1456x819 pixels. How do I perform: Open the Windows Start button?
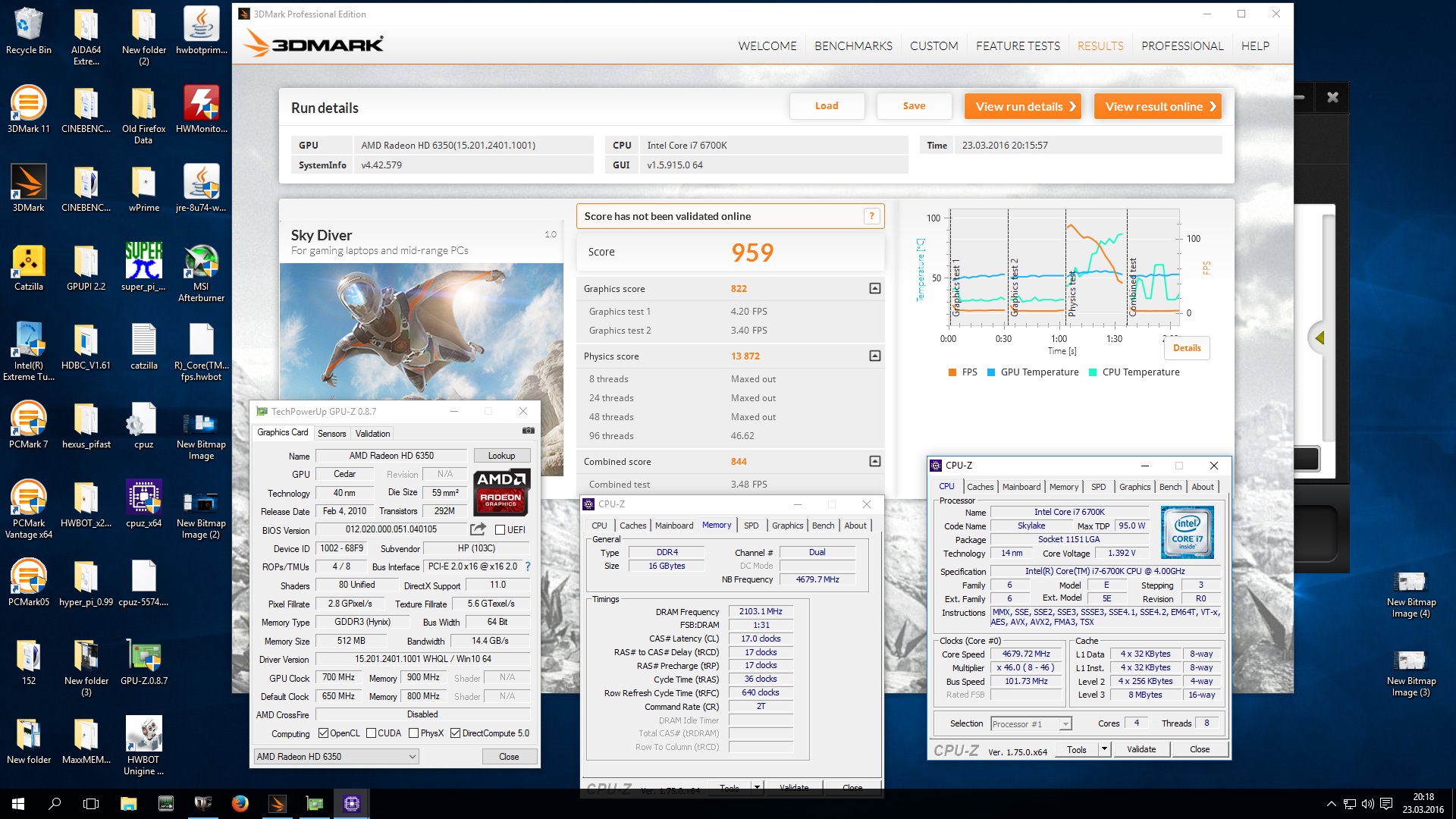click(x=18, y=803)
